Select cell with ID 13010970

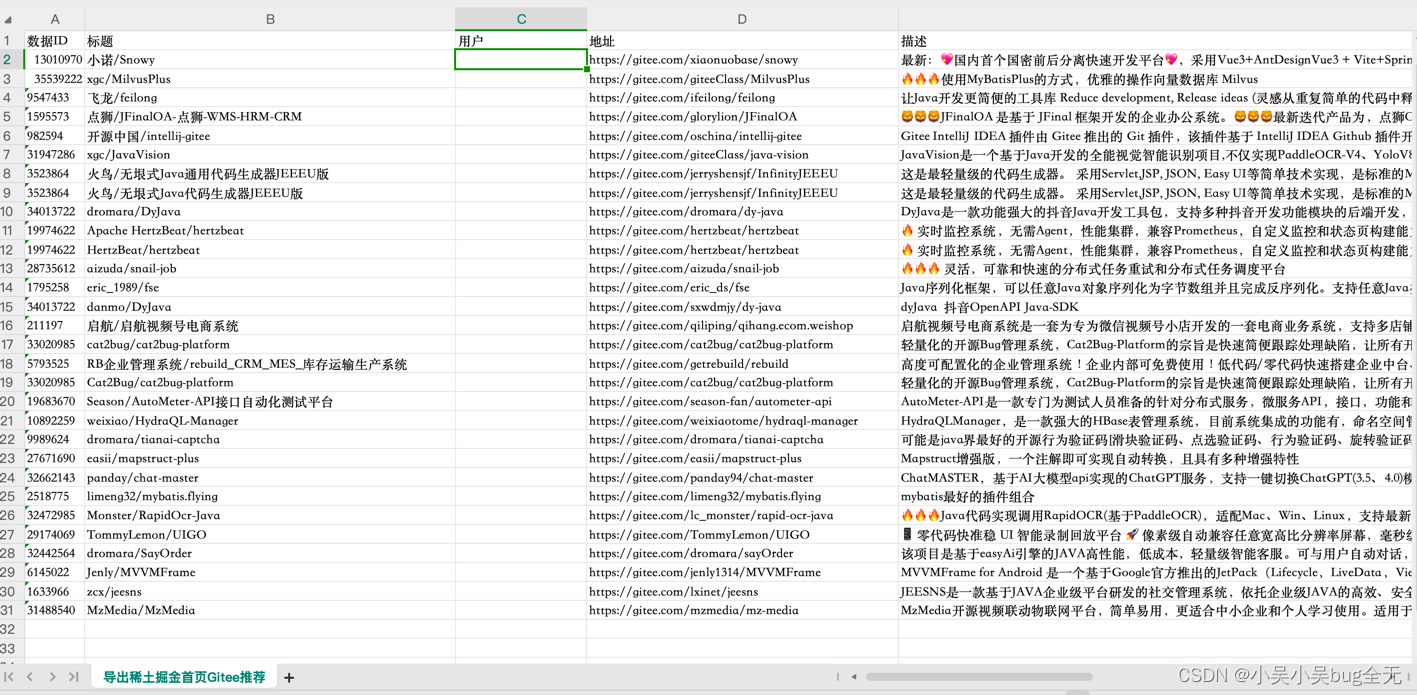tap(54, 60)
